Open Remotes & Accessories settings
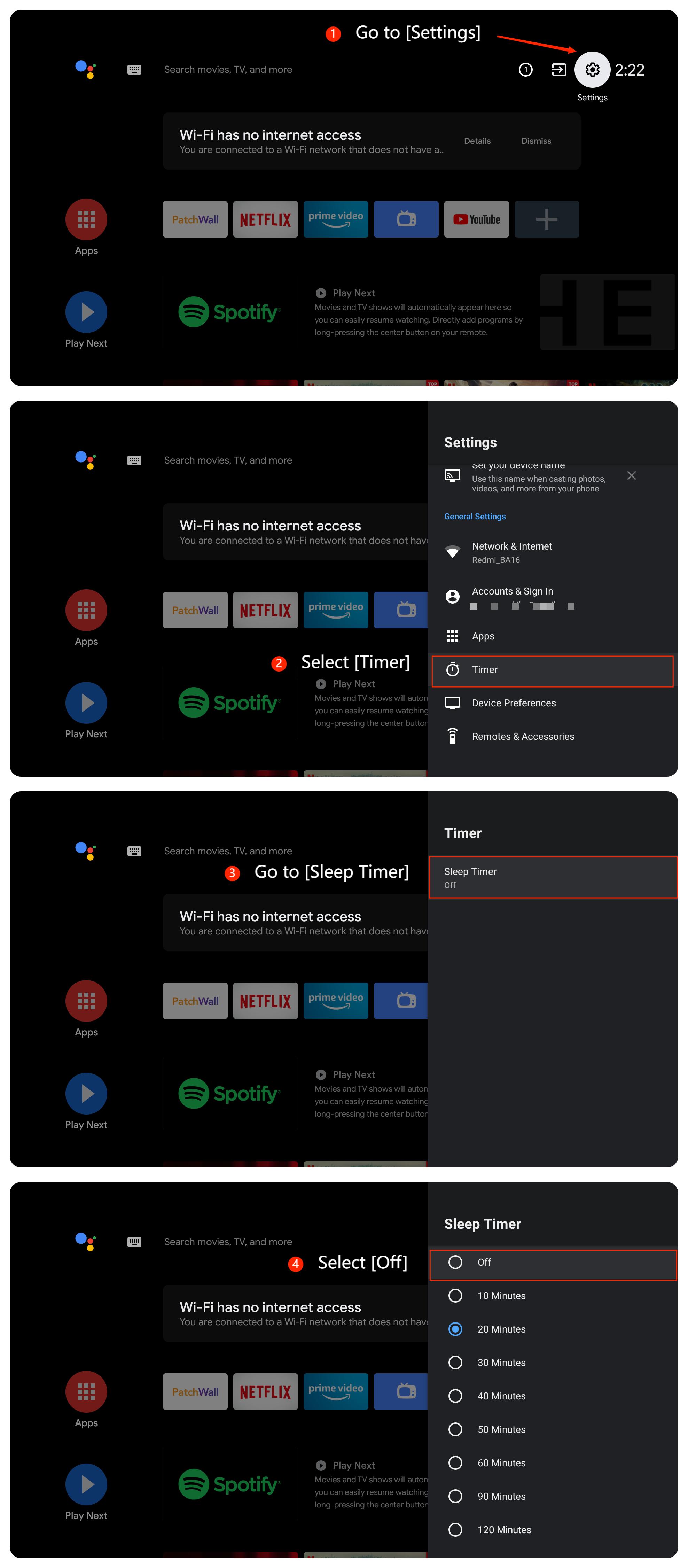Viewport: 688px width, 1568px height. tap(522, 737)
